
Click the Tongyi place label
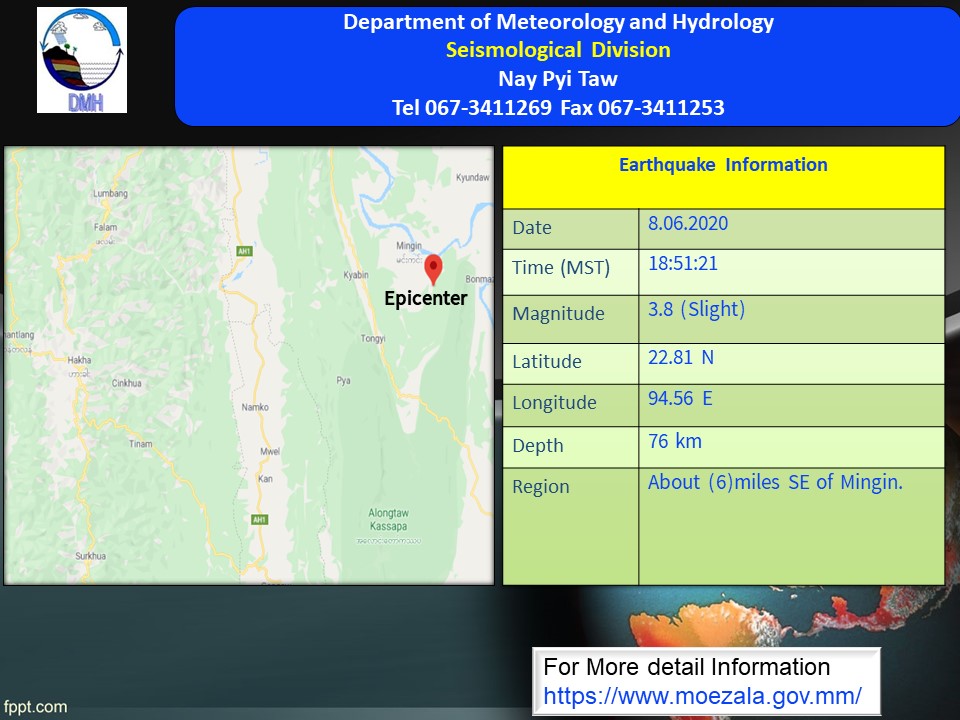pos(373,338)
